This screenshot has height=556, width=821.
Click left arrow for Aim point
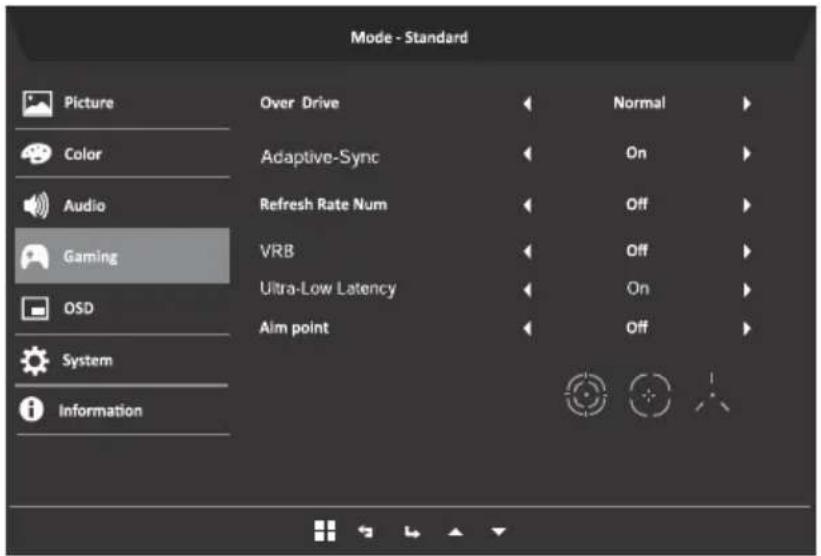pos(528,329)
